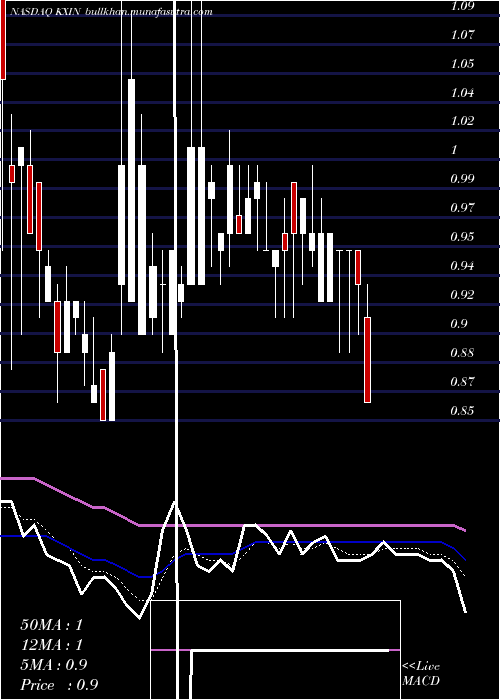The image size is (500, 700).
Task: Click the <<Live MACD label
Action: tap(421, 673)
